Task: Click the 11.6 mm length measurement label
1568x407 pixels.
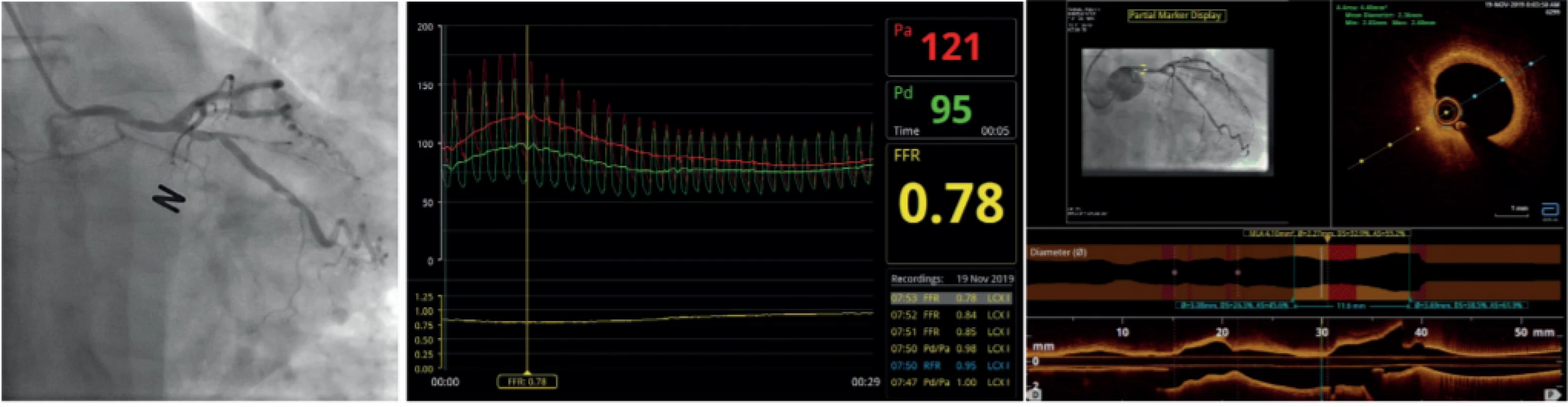Action: tap(1352, 307)
